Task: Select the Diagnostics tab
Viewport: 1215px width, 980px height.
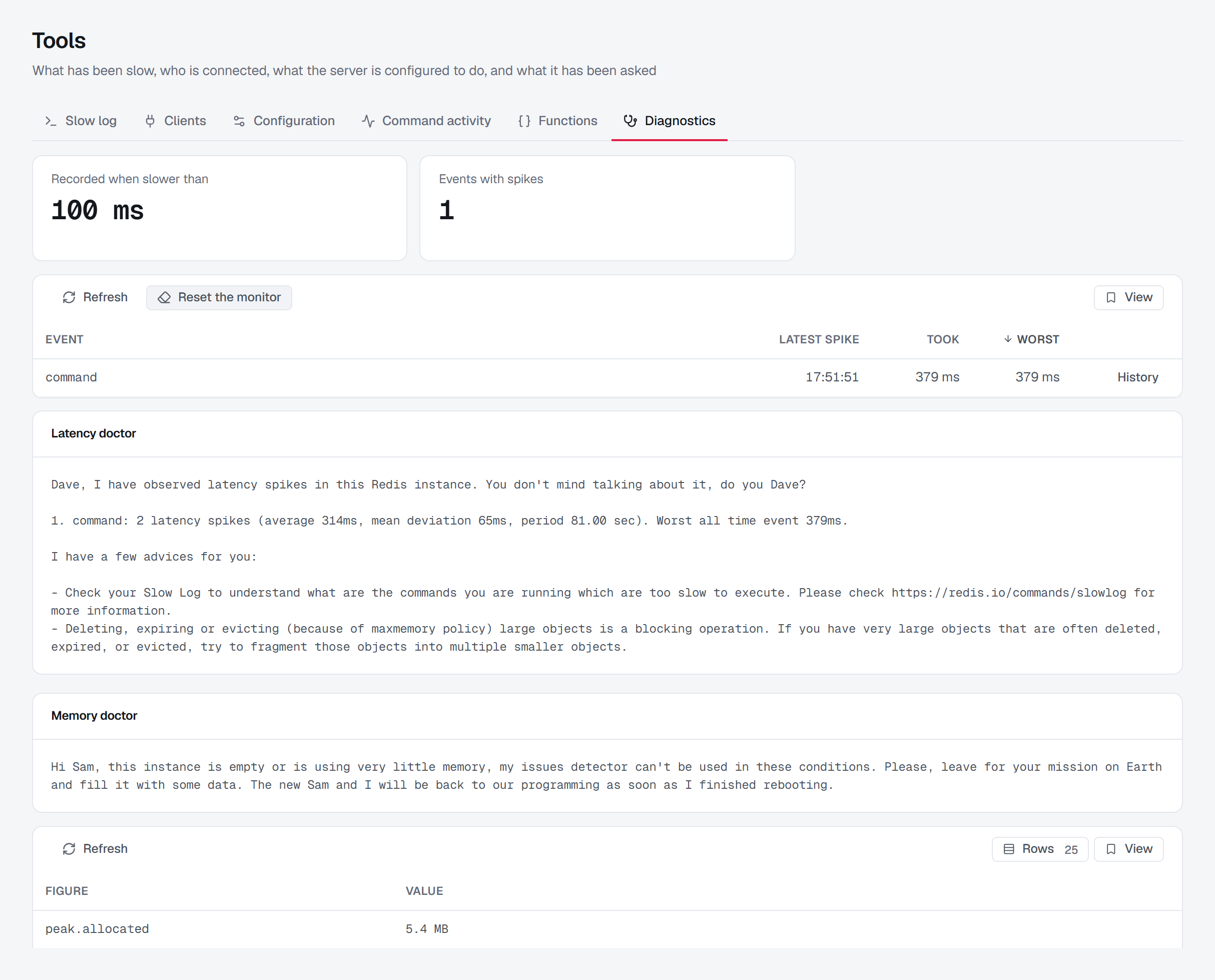Action: point(669,121)
